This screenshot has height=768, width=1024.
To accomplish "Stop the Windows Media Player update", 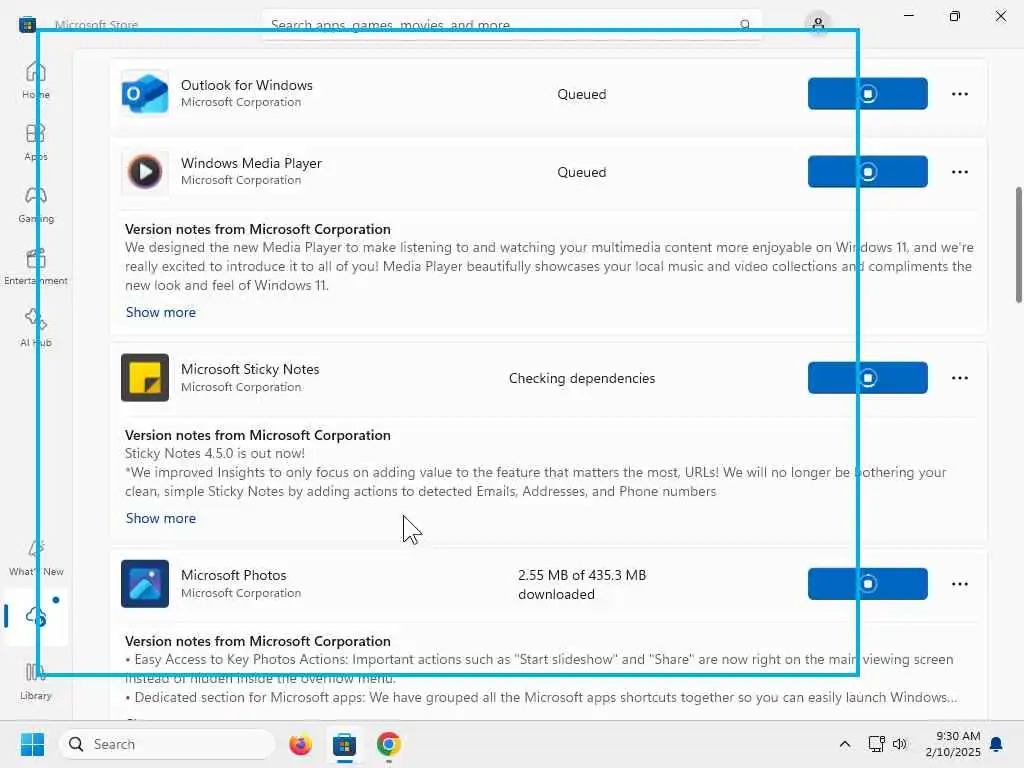I will pos(867,171).
